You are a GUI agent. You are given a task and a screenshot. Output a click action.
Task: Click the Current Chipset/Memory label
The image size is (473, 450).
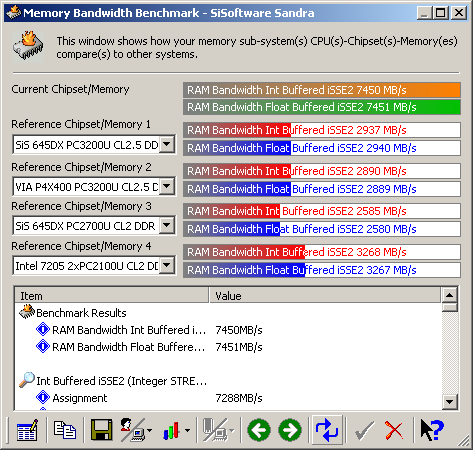coord(70,89)
